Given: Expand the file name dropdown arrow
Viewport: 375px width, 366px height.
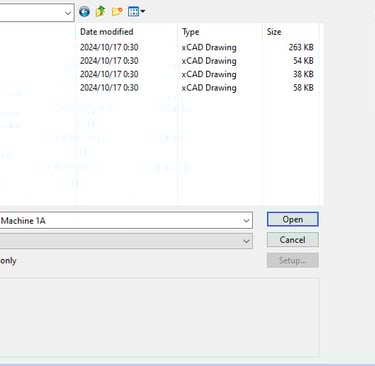Looking at the screenshot, I should (246, 220).
